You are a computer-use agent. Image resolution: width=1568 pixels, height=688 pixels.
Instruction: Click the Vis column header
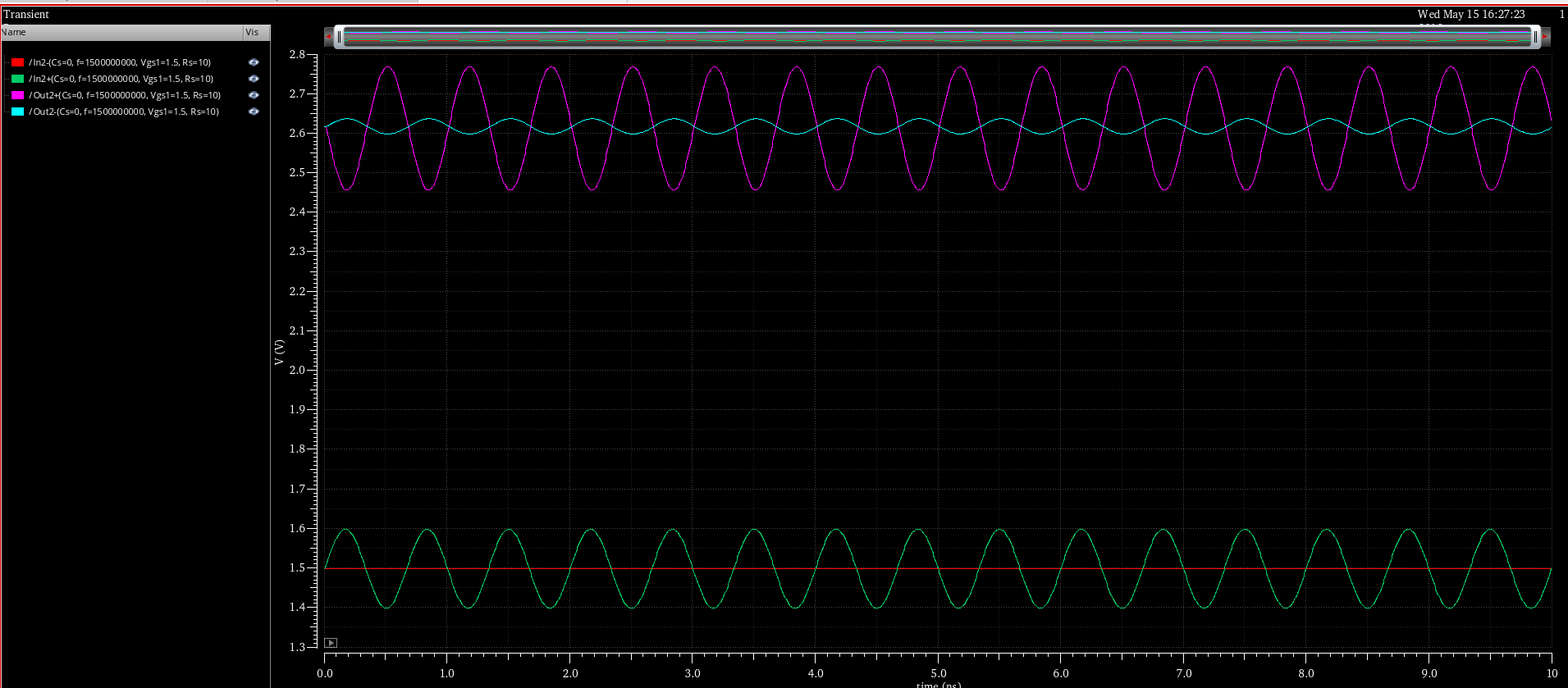tap(257, 32)
